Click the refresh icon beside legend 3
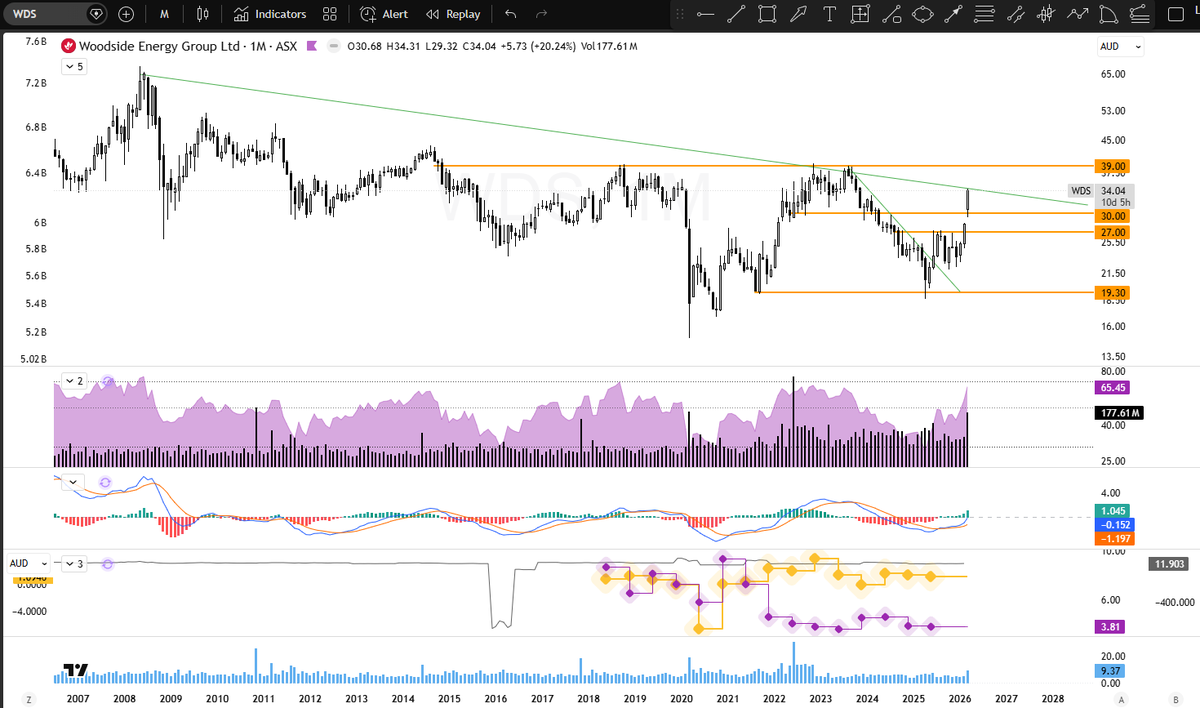1200x708 pixels. (x=107, y=564)
